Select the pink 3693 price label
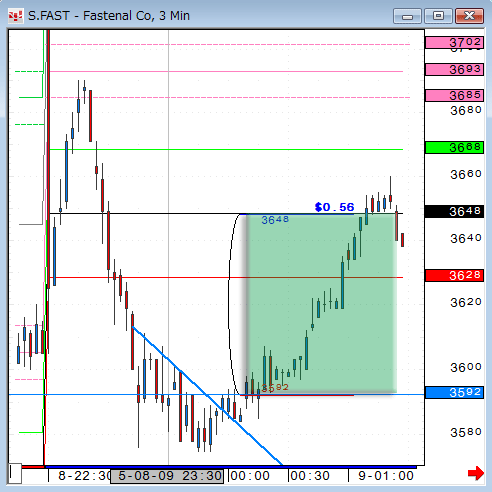 [454, 70]
